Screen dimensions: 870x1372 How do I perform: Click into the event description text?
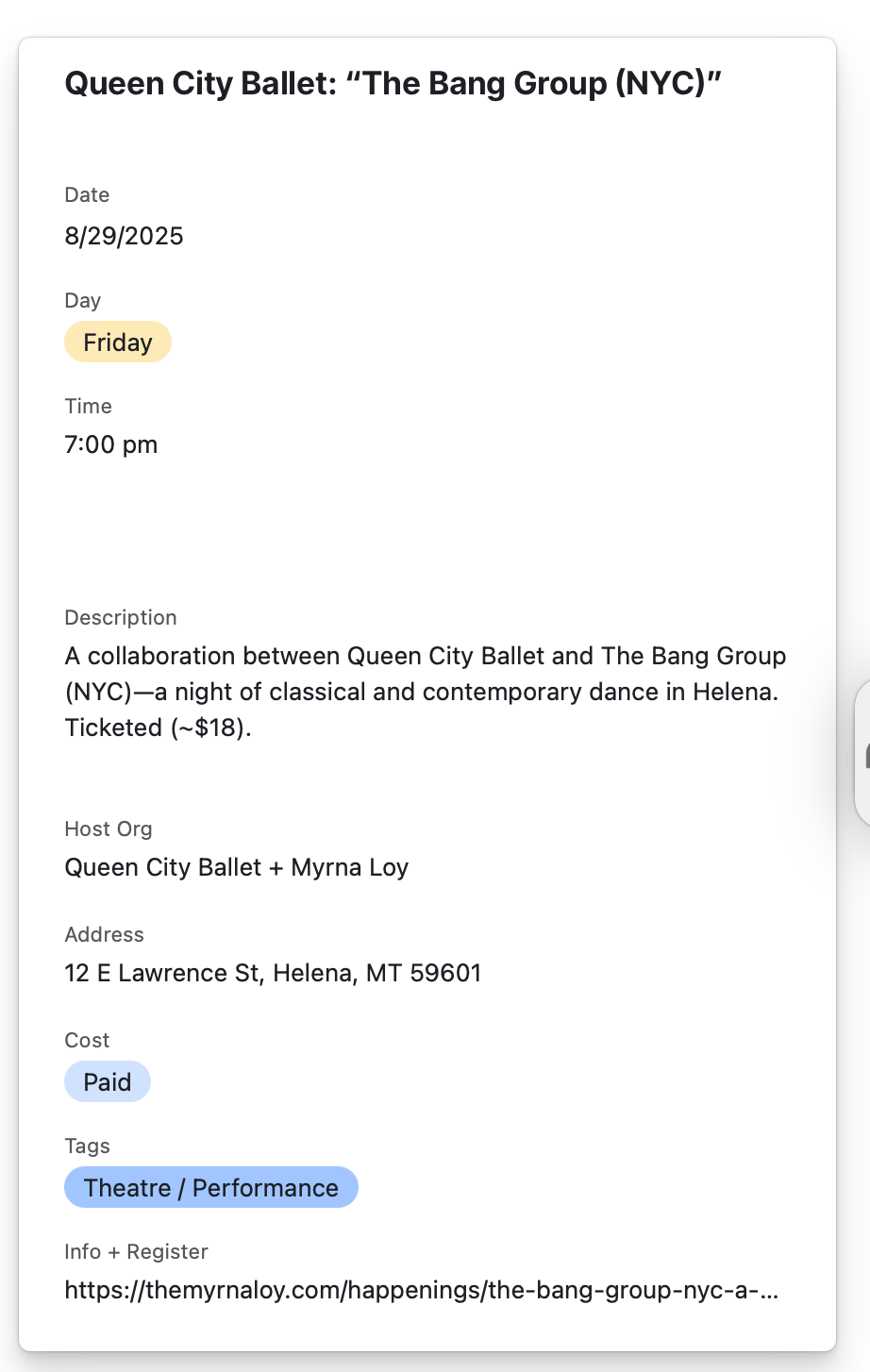pyautogui.click(x=425, y=692)
